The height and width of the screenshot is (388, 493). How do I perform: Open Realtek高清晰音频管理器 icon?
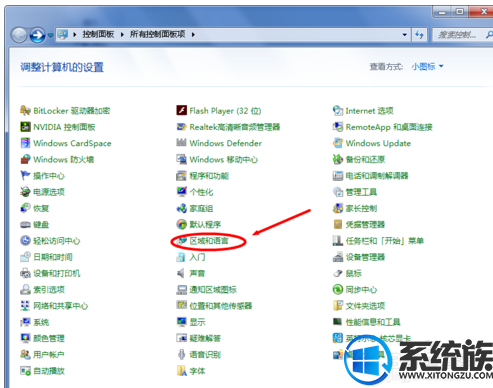(181, 127)
